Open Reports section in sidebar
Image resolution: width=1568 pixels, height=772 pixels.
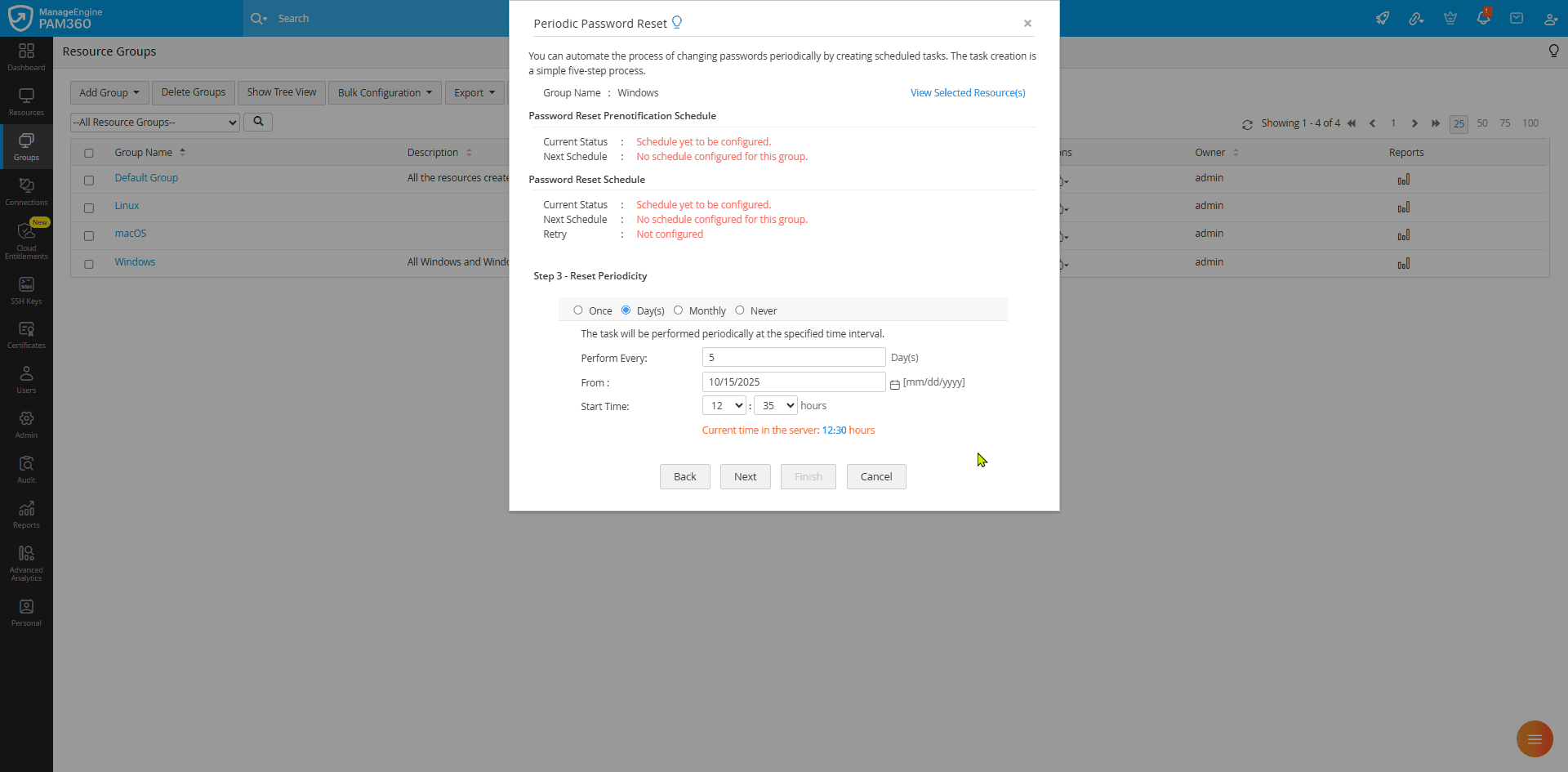tap(26, 514)
